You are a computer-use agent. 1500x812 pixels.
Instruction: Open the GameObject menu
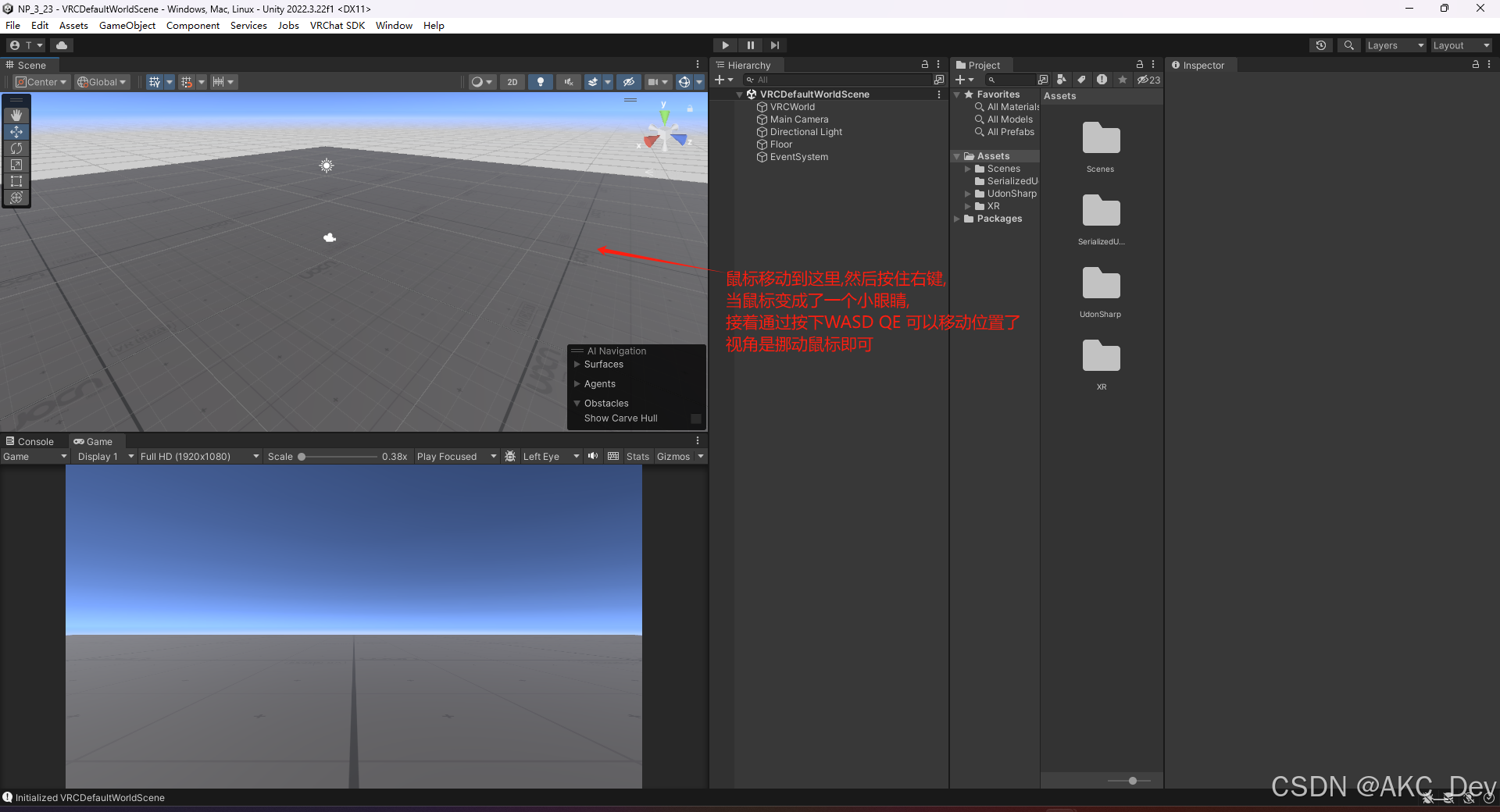[x=127, y=26]
